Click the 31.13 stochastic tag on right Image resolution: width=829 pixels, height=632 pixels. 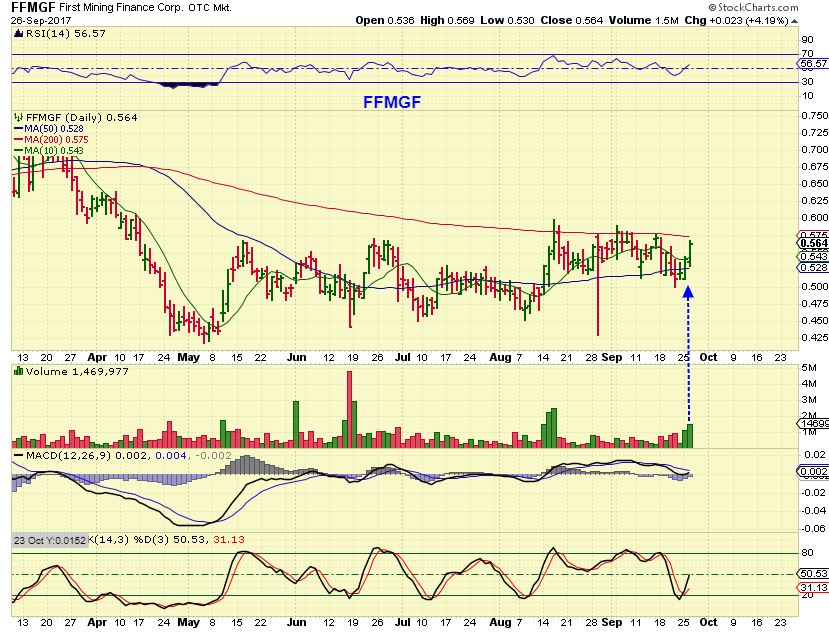tap(813, 588)
